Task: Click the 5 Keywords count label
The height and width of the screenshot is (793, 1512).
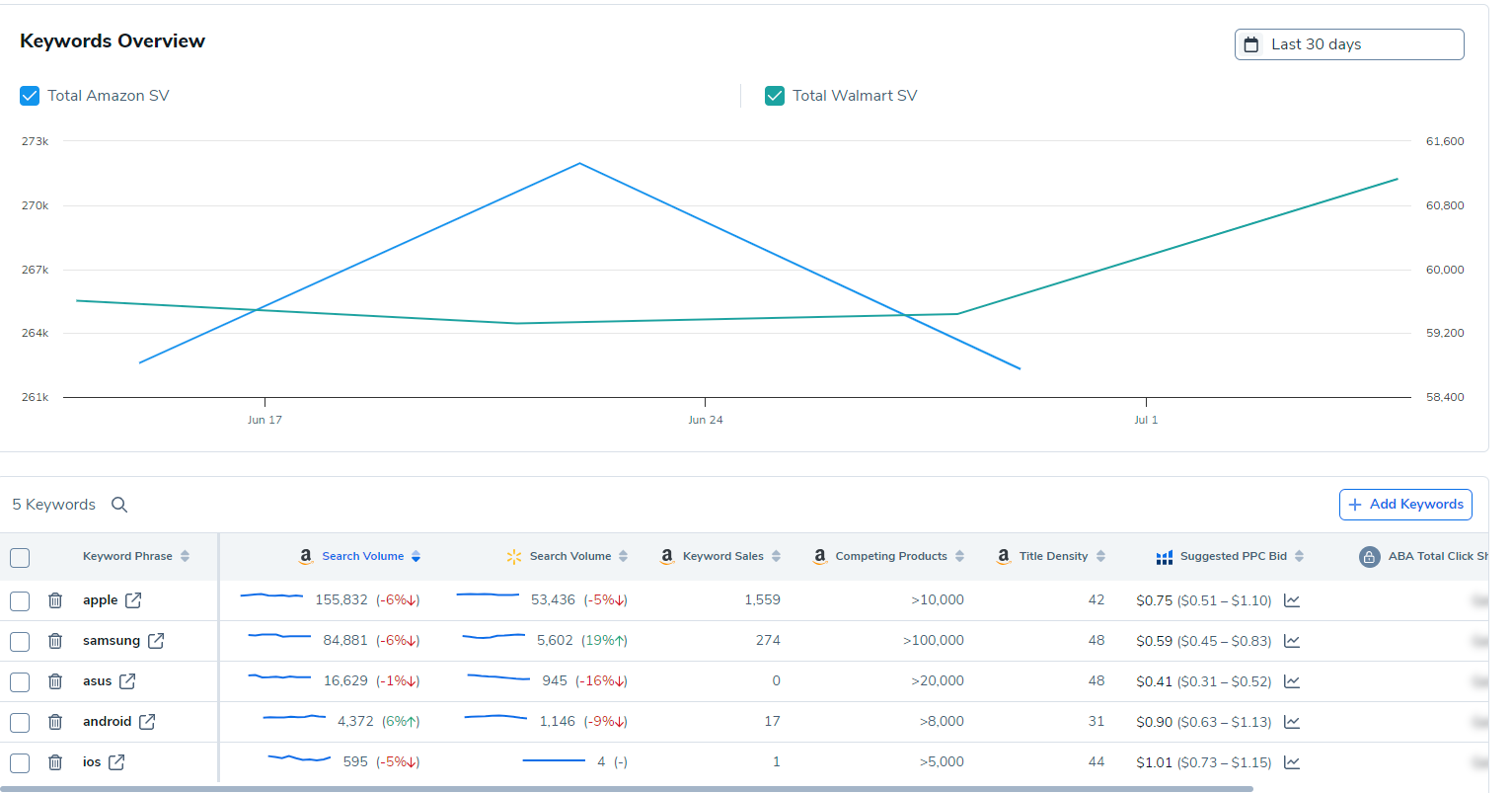Action: [x=54, y=505]
